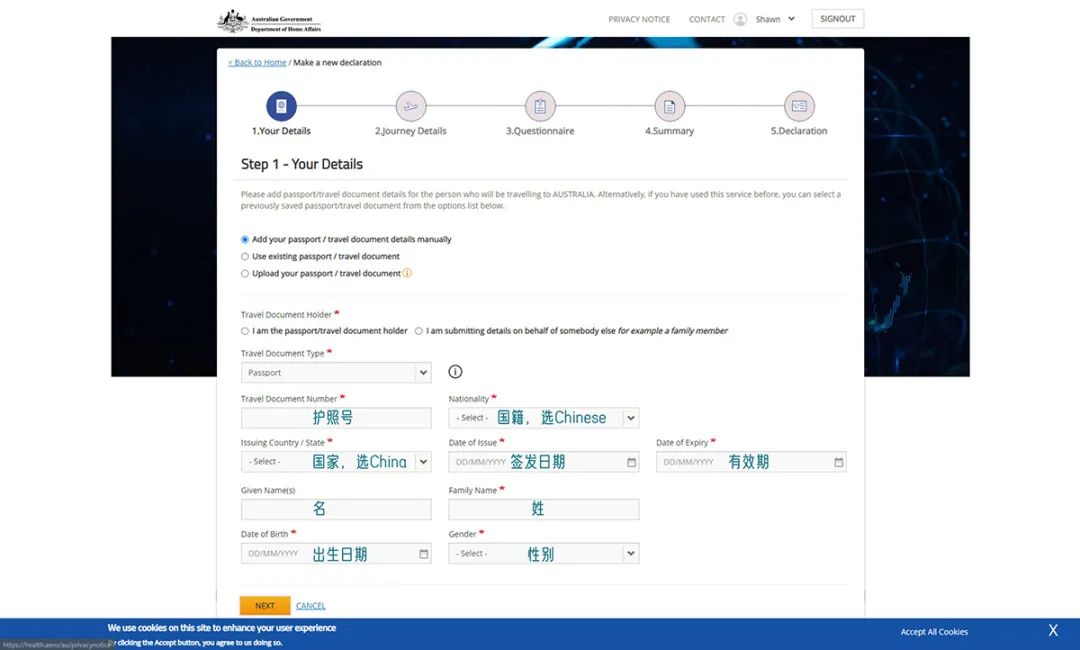This screenshot has height=650, width=1080.
Task: Click the Declaration step icon
Action: pos(799,106)
